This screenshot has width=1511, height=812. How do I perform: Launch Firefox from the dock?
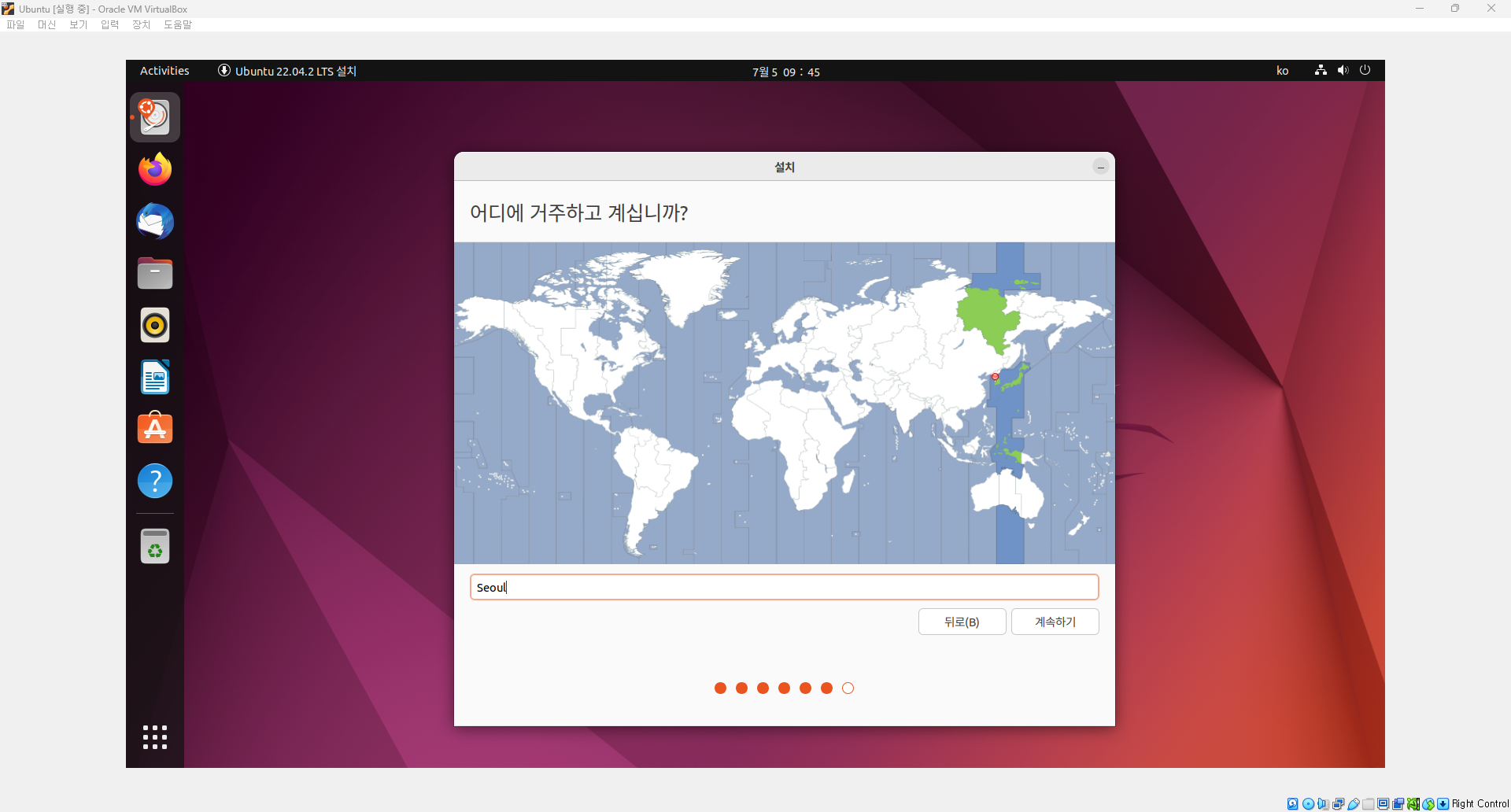[x=155, y=169]
